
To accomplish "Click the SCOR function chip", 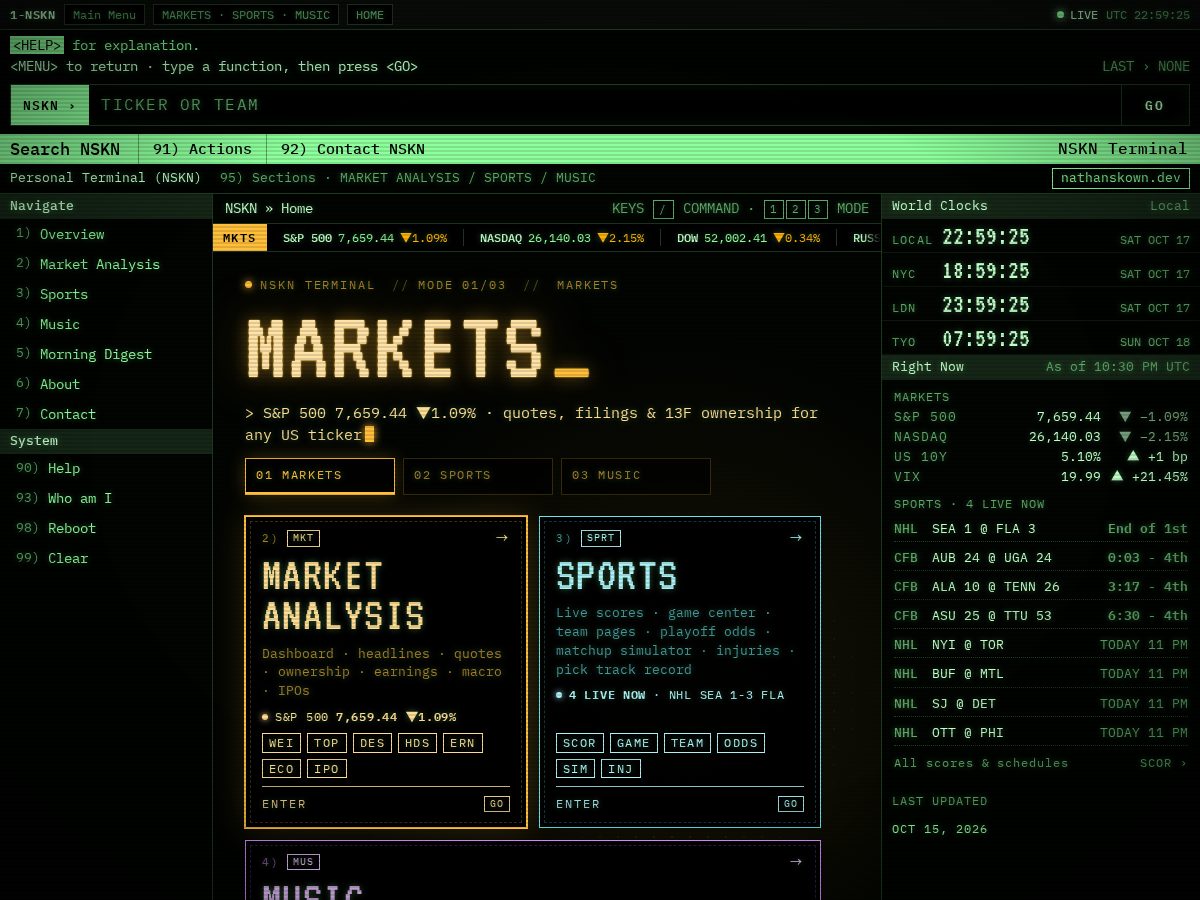I will [580, 743].
